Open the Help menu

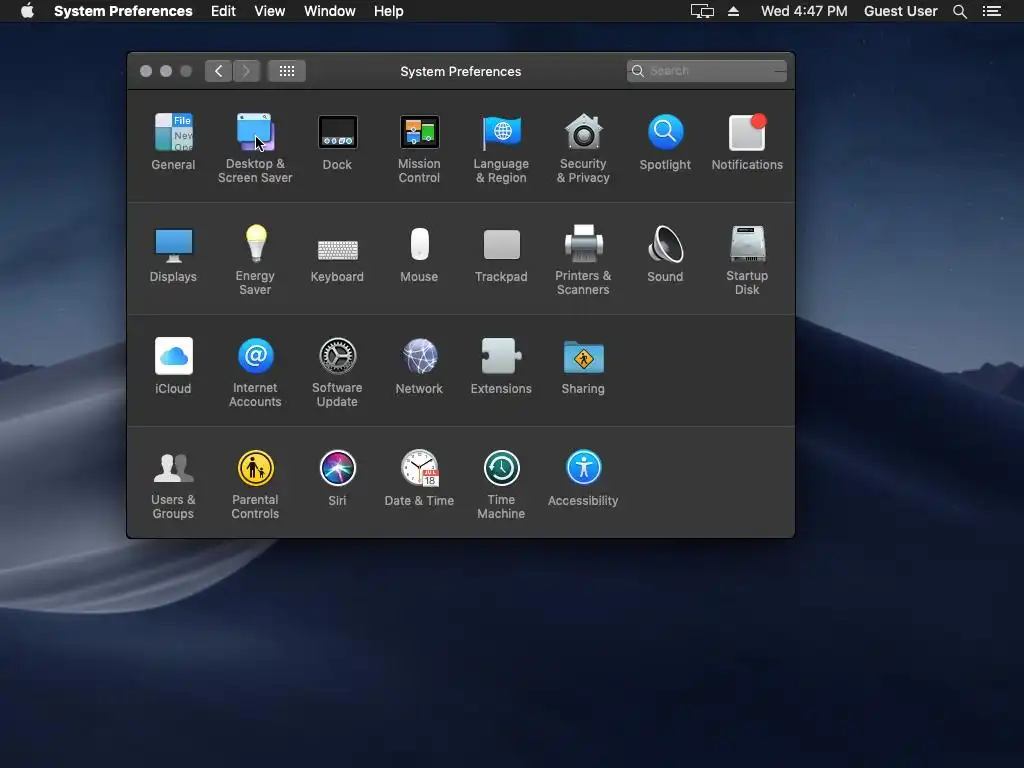tap(388, 11)
